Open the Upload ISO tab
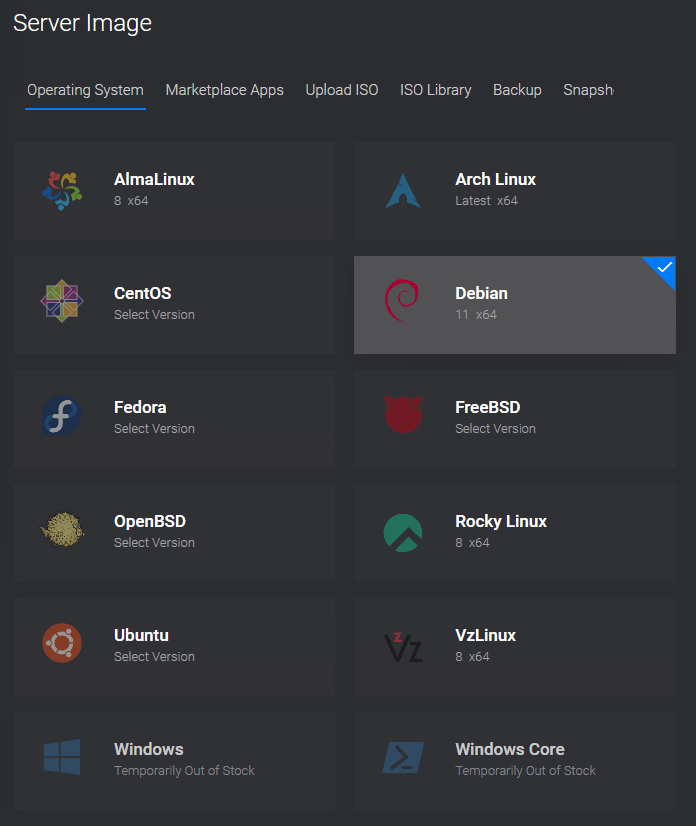Screen dimensions: 696x826 (x=342, y=90)
